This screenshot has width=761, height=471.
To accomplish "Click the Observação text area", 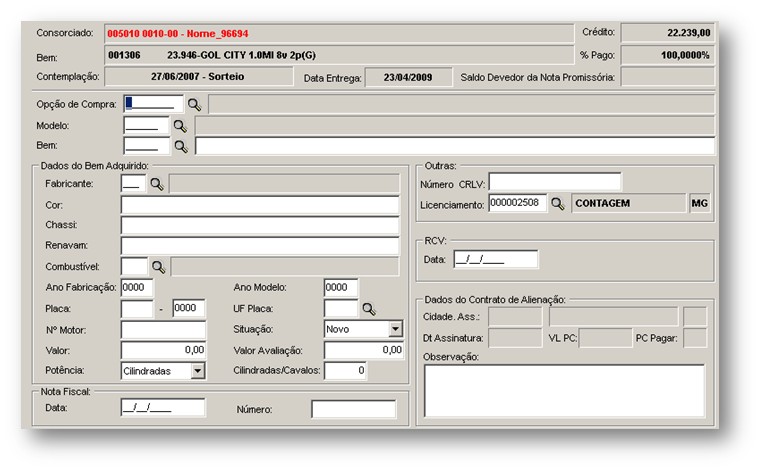I will pyautogui.click(x=564, y=391).
